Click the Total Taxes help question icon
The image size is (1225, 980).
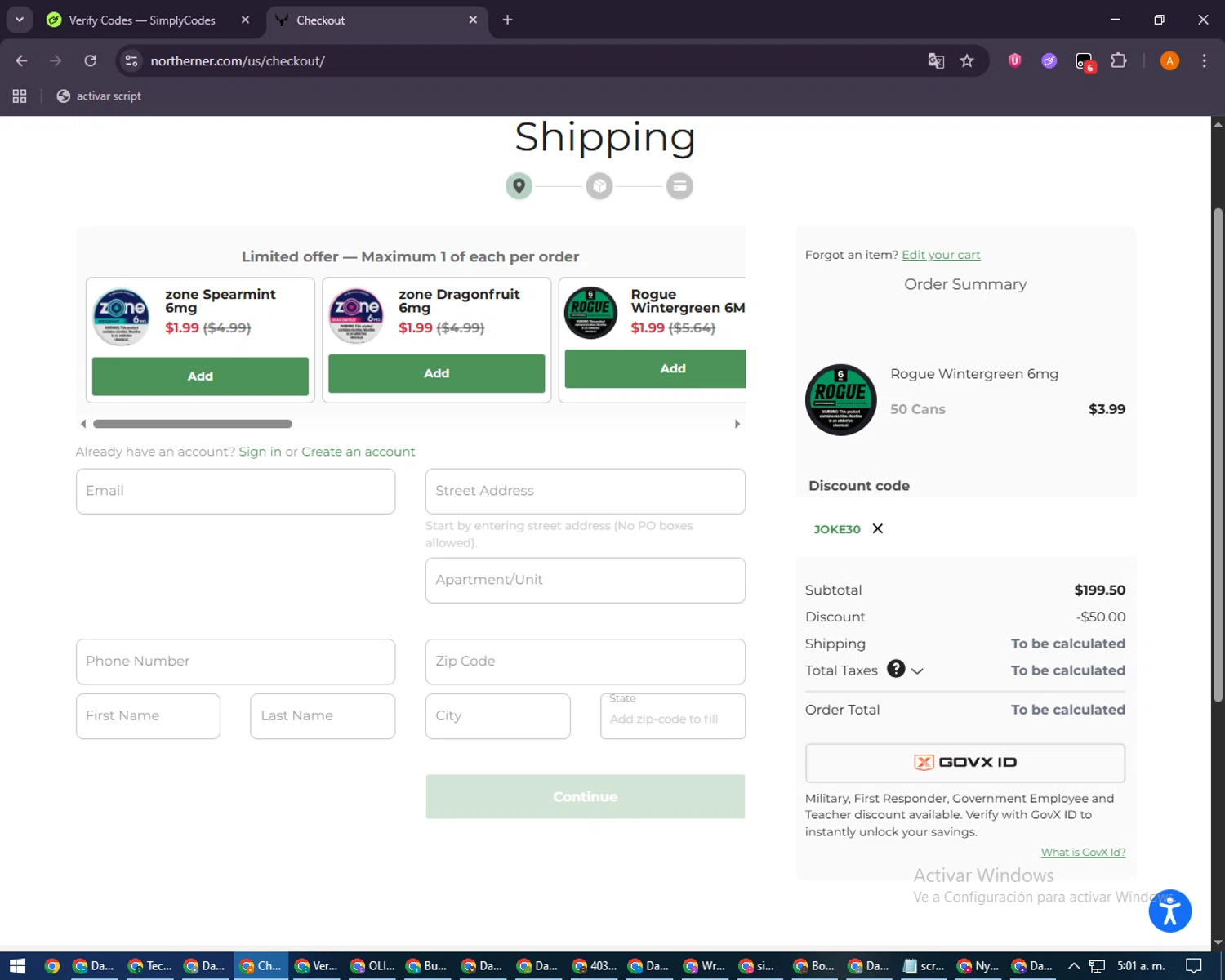(x=896, y=669)
